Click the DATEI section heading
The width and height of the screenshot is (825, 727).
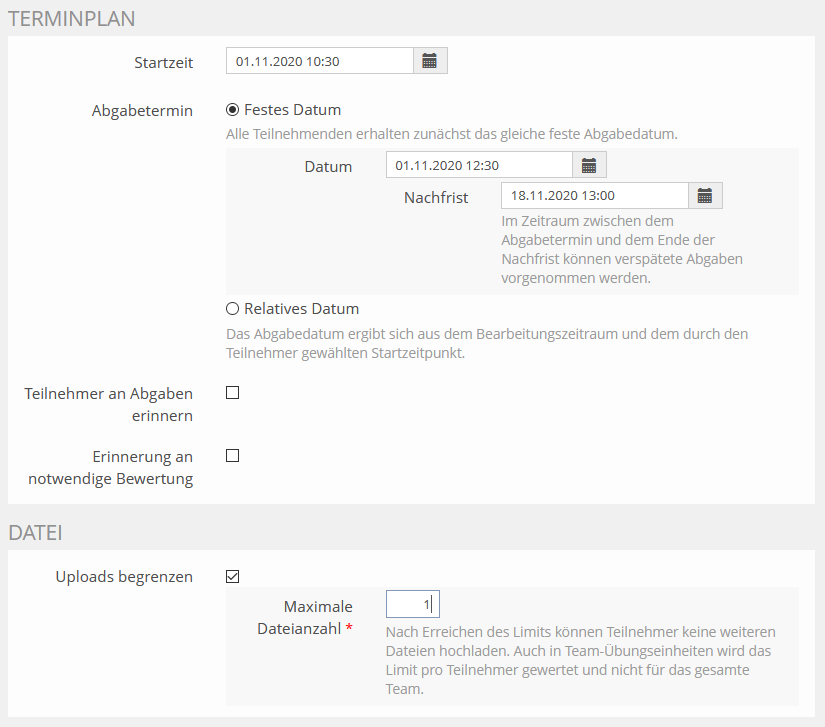coord(35,533)
